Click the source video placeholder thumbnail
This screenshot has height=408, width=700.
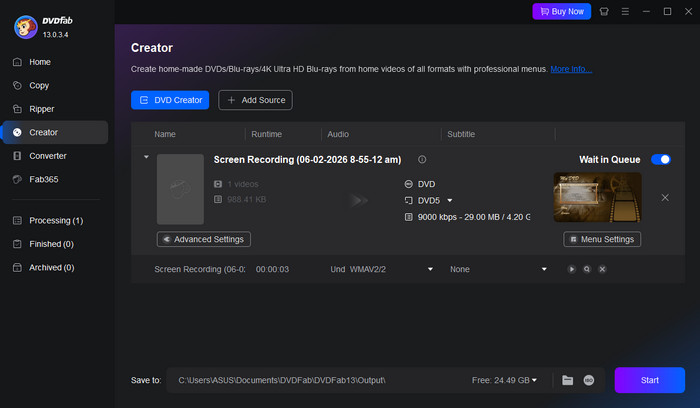[x=180, y=189]
